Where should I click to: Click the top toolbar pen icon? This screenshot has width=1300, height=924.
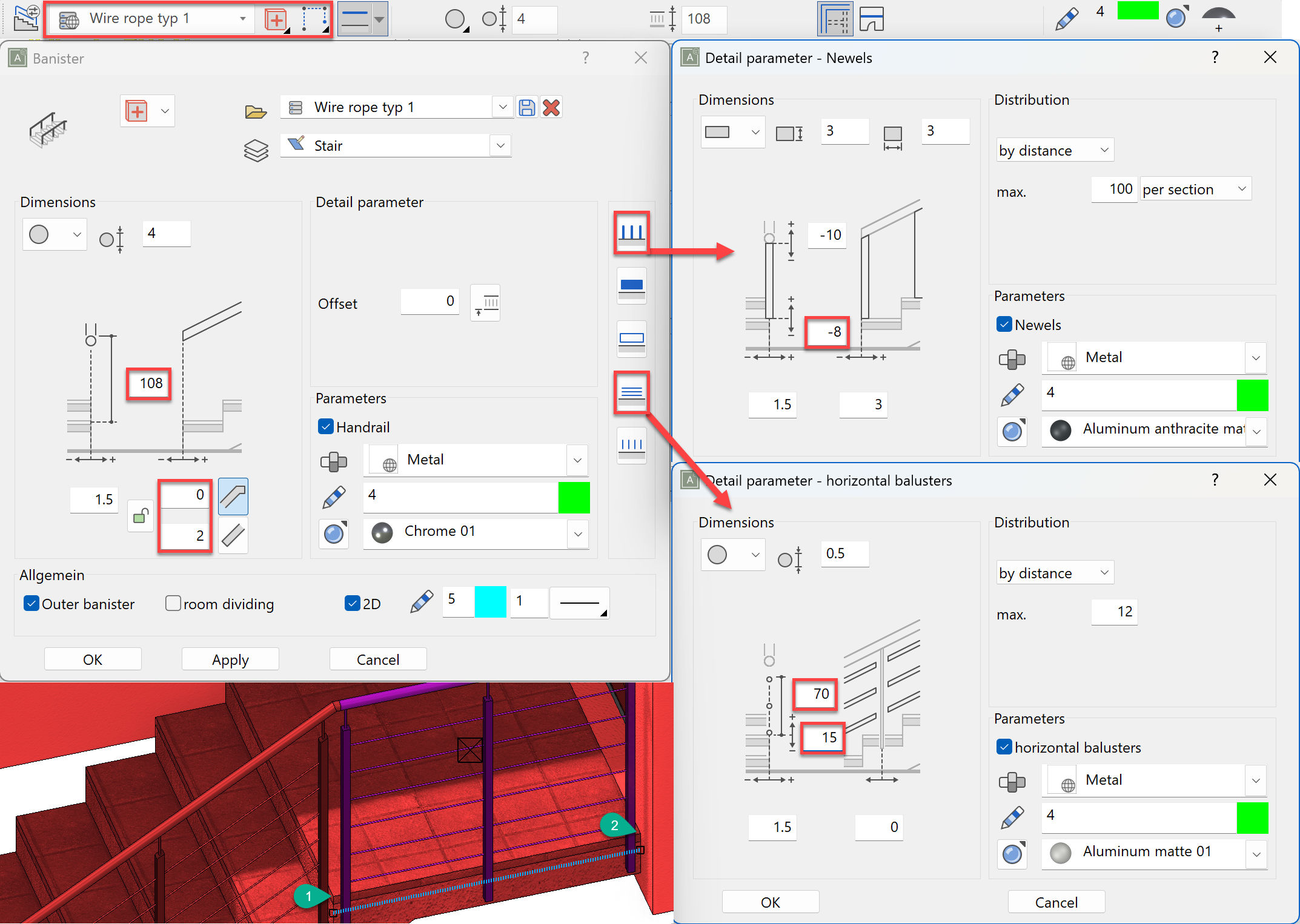click(x=1067, y=18)
